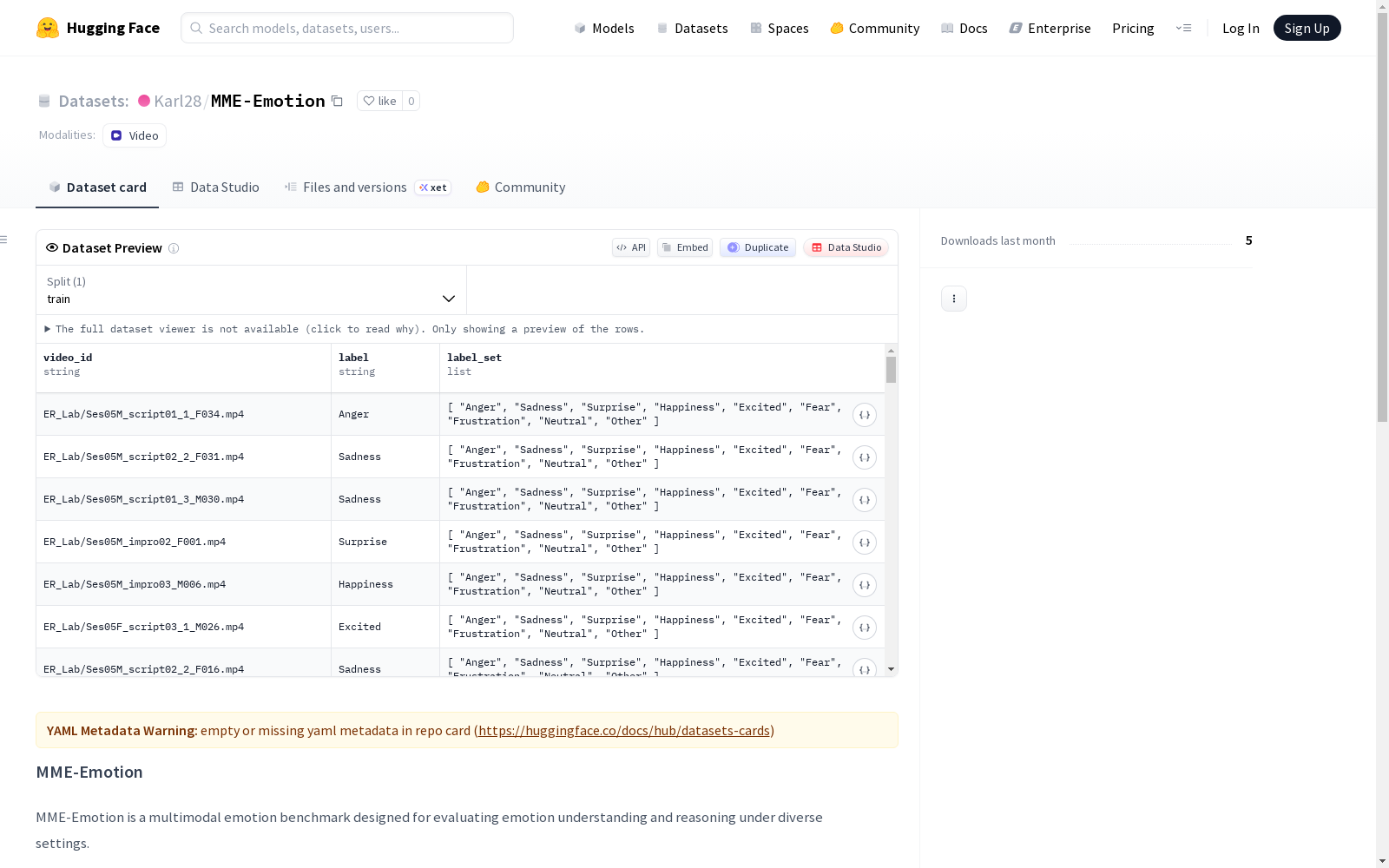Go to the Enterprise page
The width and height of the screenshot is (1389, 868).
[x=1050, y=28]
